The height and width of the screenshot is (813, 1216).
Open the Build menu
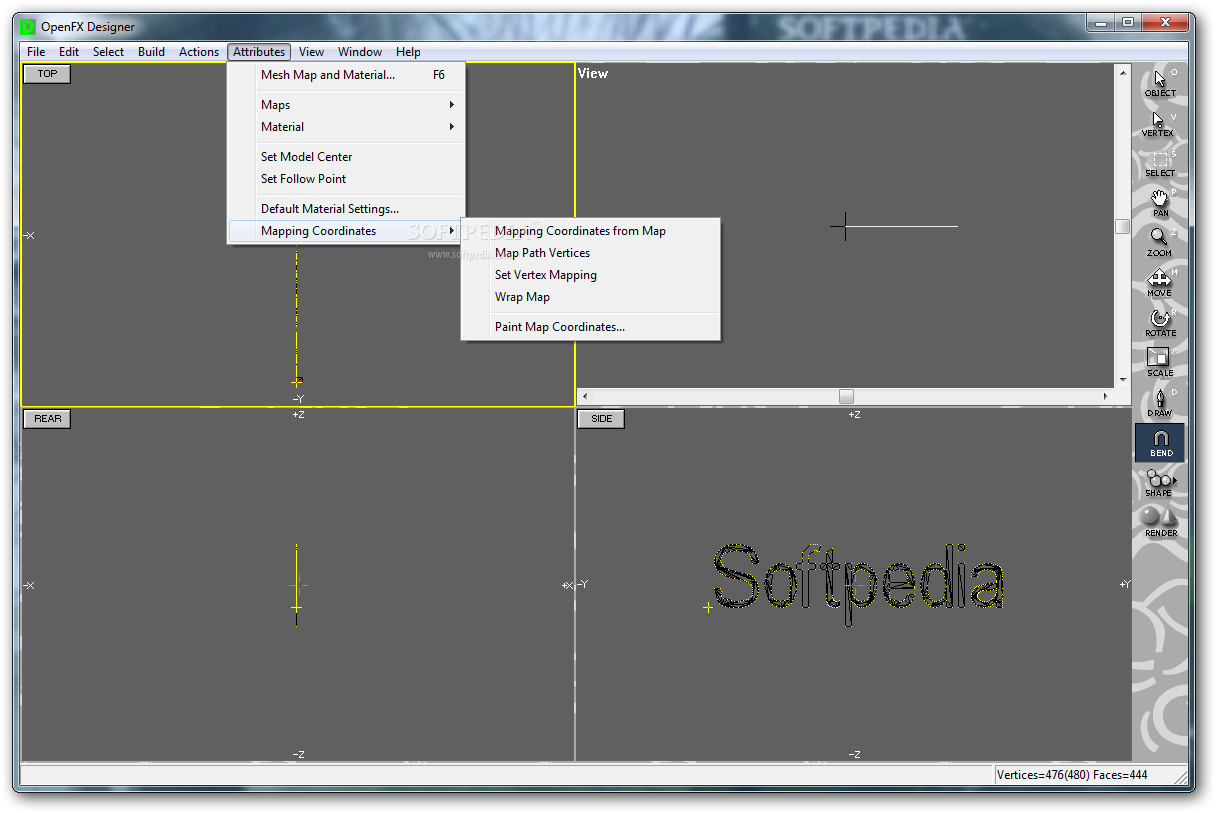pos(151,52)
